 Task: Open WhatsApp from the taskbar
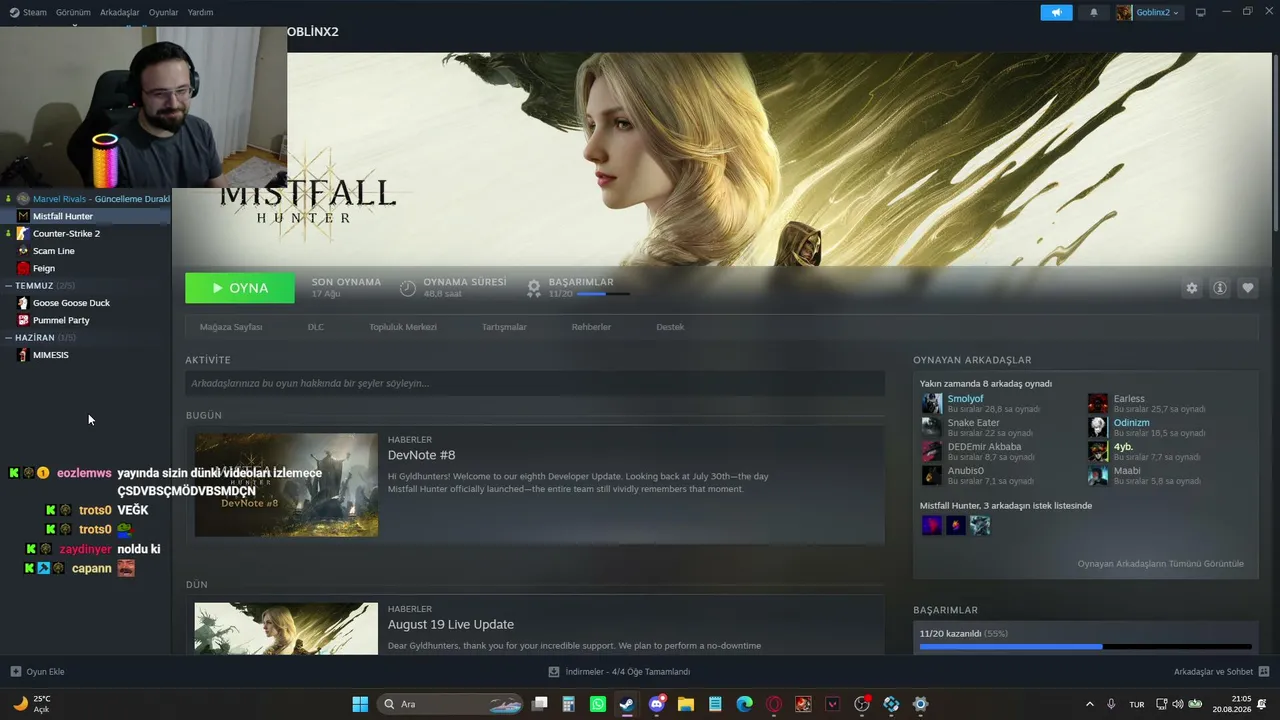click(x=598, y=704)
